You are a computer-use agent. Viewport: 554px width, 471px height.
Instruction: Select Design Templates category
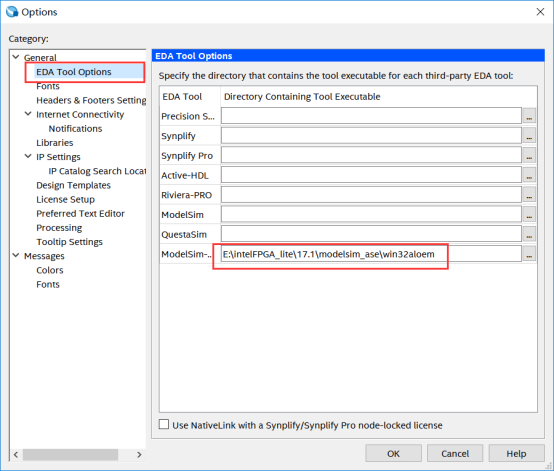click(73, 185)
